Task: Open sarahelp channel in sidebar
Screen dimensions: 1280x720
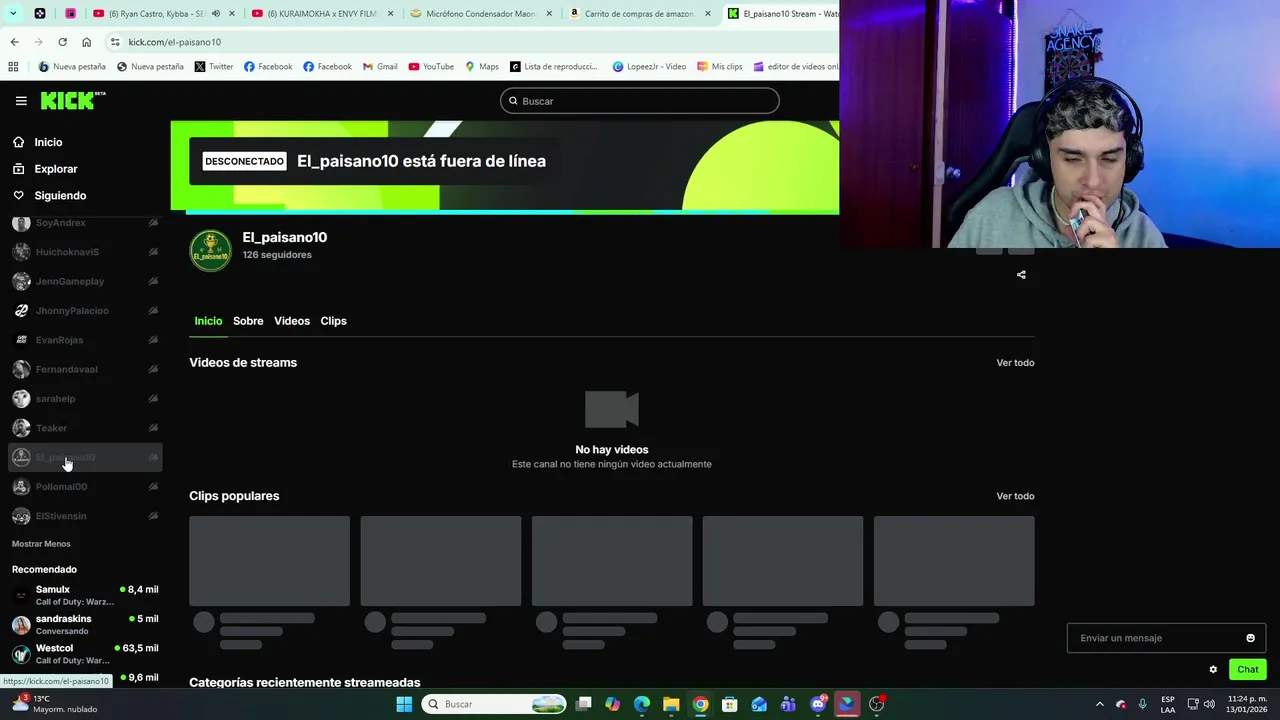Action: (x=85, y=399)
